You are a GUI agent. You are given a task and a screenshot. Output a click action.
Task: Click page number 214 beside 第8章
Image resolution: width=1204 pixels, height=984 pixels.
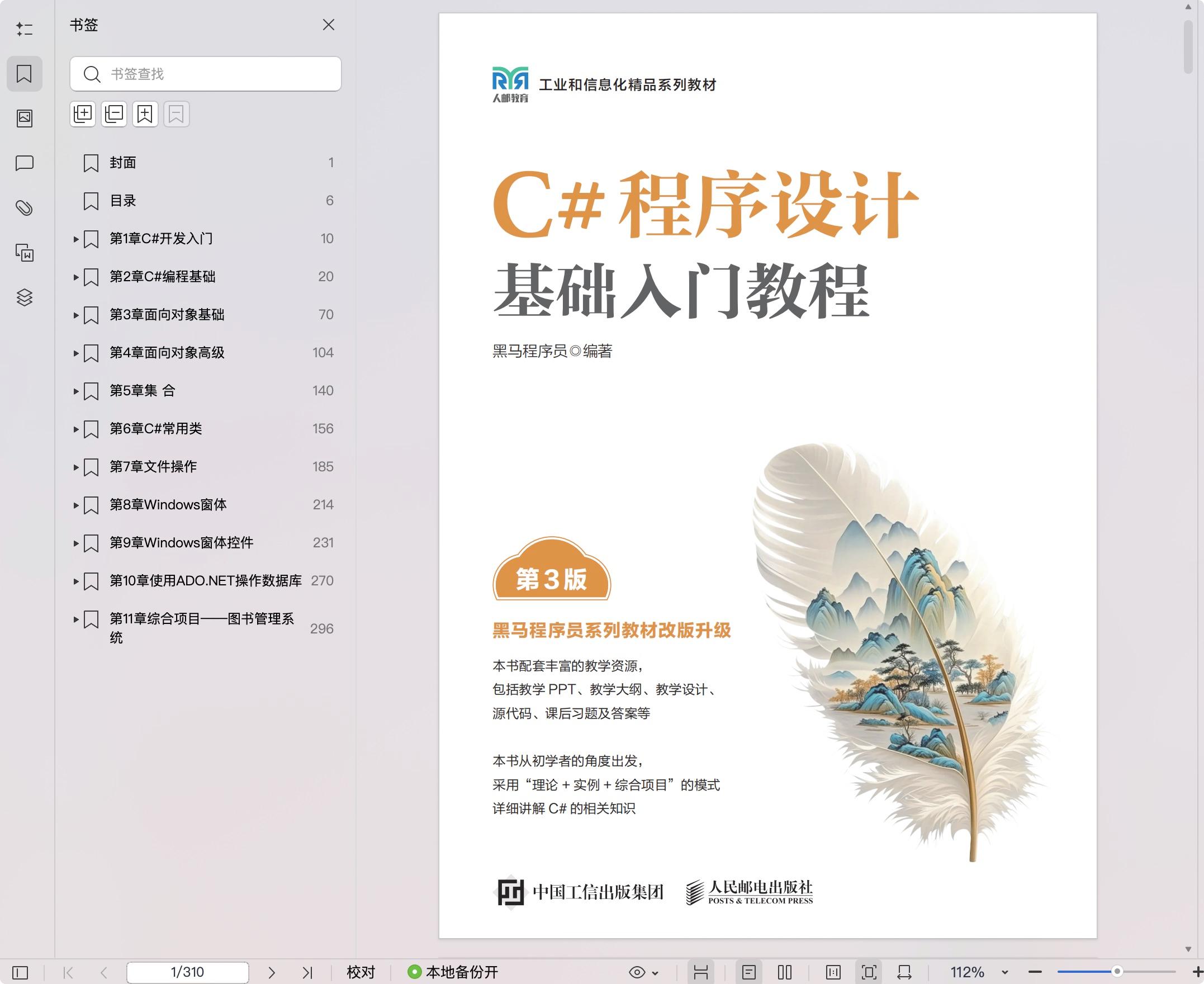pyautogui.click(x=323, y=504)
